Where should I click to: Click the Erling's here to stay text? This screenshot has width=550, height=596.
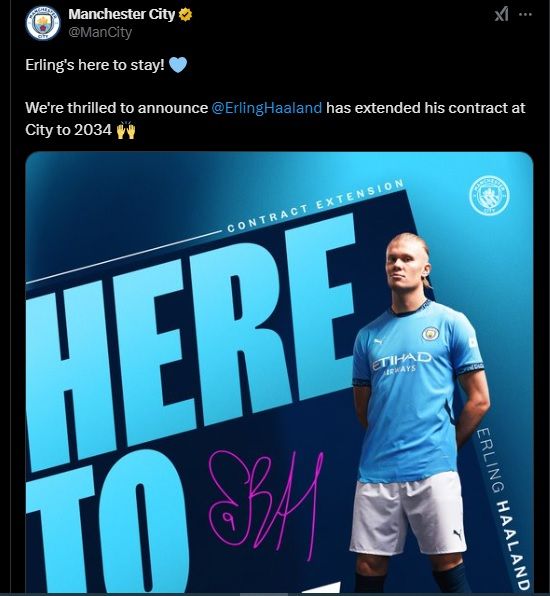pyautogui.click(x=95, y=65)
